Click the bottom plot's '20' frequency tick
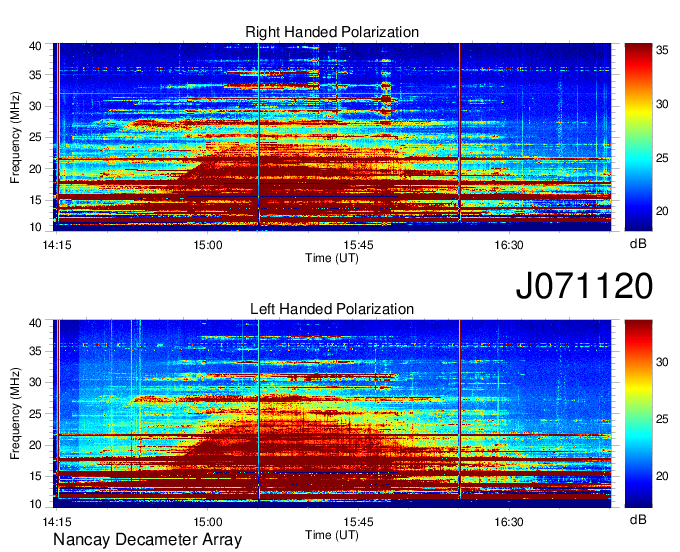Screen dimensions: 680x552 35,445
